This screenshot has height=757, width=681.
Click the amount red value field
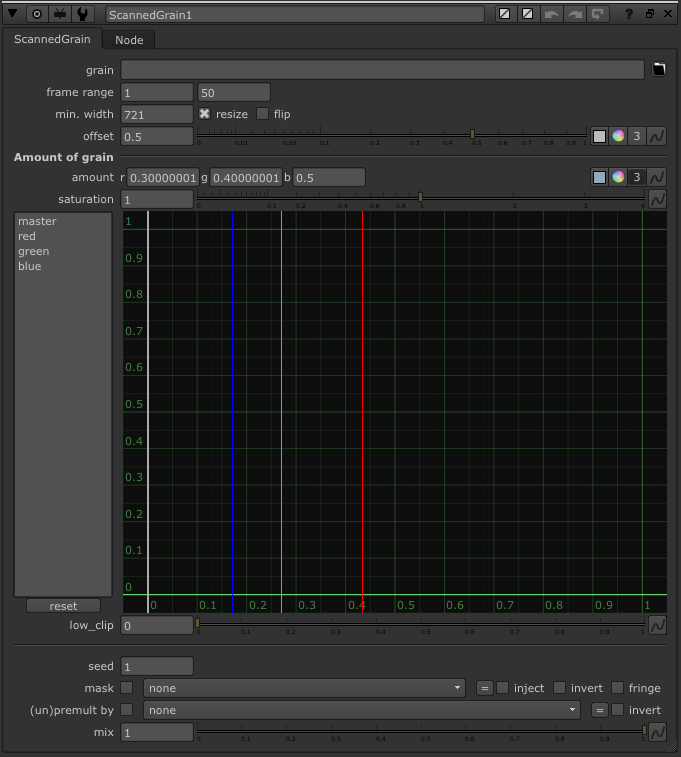pos(163,178)
